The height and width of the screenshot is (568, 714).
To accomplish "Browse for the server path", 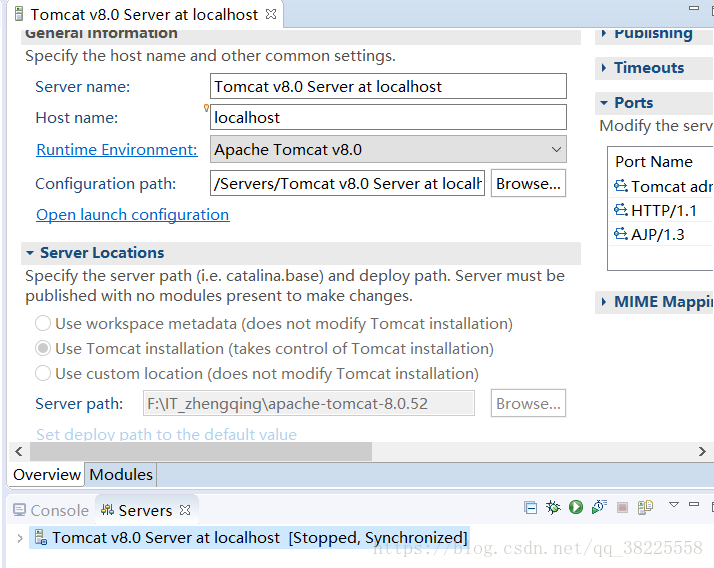I will [x=528, y=403].
